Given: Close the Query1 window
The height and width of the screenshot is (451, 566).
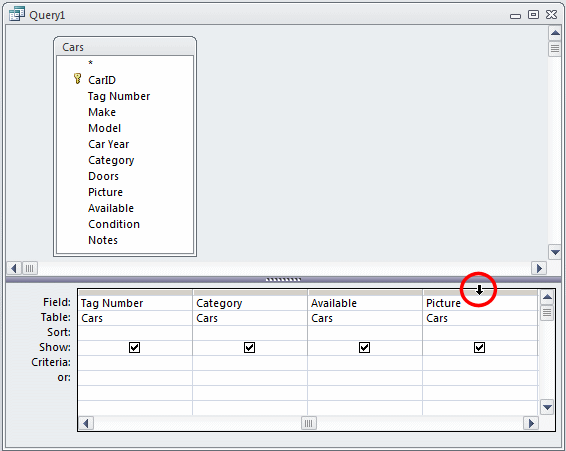Looking at the screenshot, I should coord(551,14).
